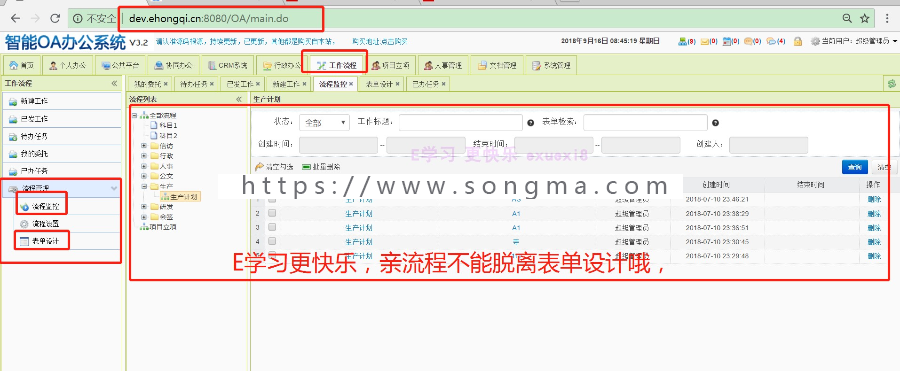Screen dimensions: 900x371
Task: Open the 生产计划 link in row 3
Action: pos(359,227)
